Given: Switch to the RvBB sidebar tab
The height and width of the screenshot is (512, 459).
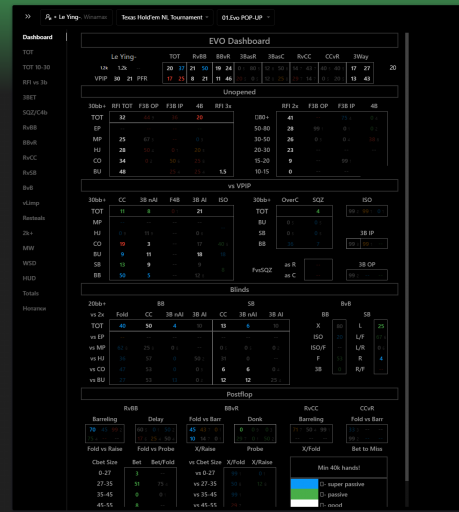Looking at the screenshot, I should [x=30, y=127].
